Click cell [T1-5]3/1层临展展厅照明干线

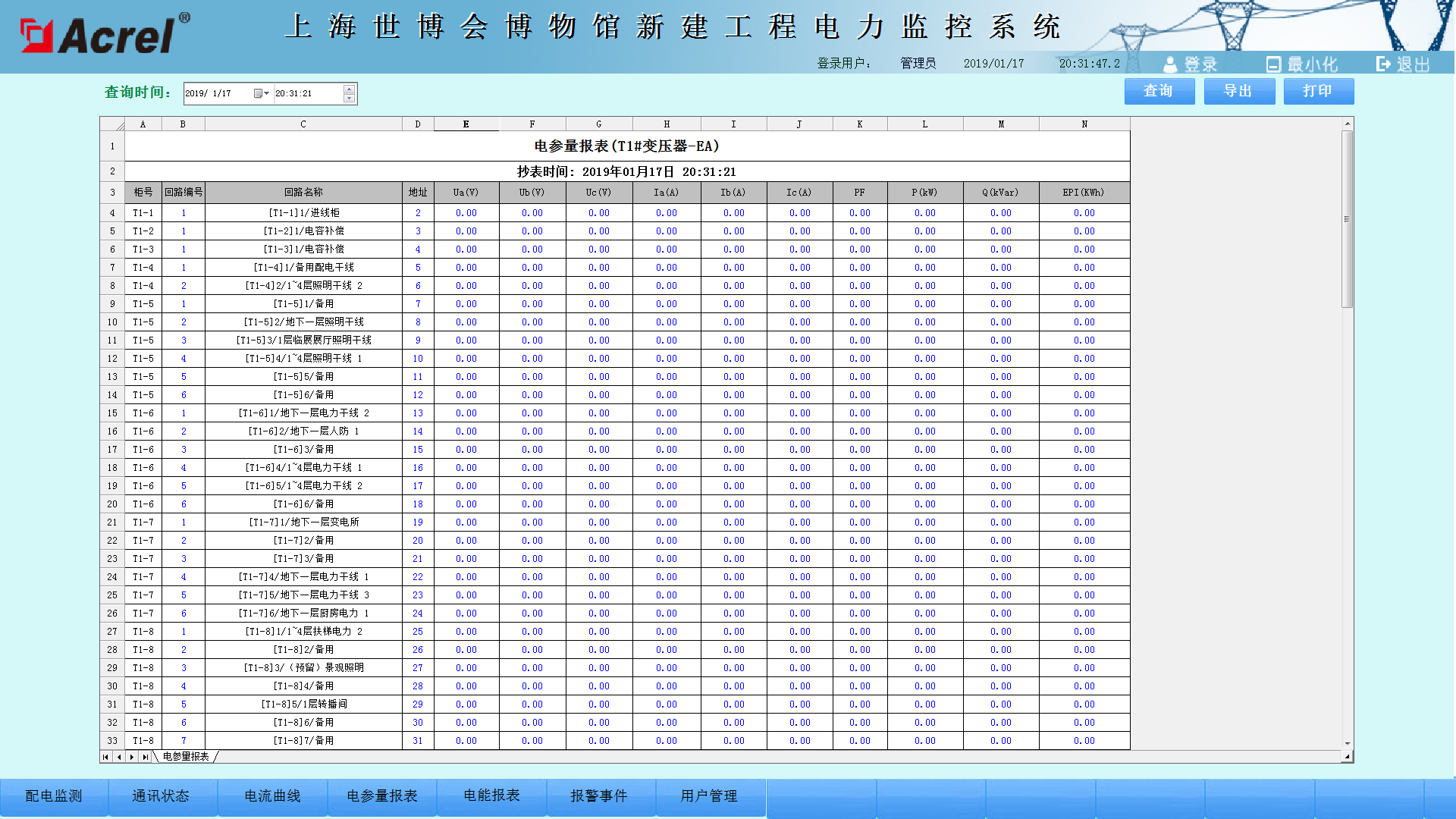click(x=303, y=340)
